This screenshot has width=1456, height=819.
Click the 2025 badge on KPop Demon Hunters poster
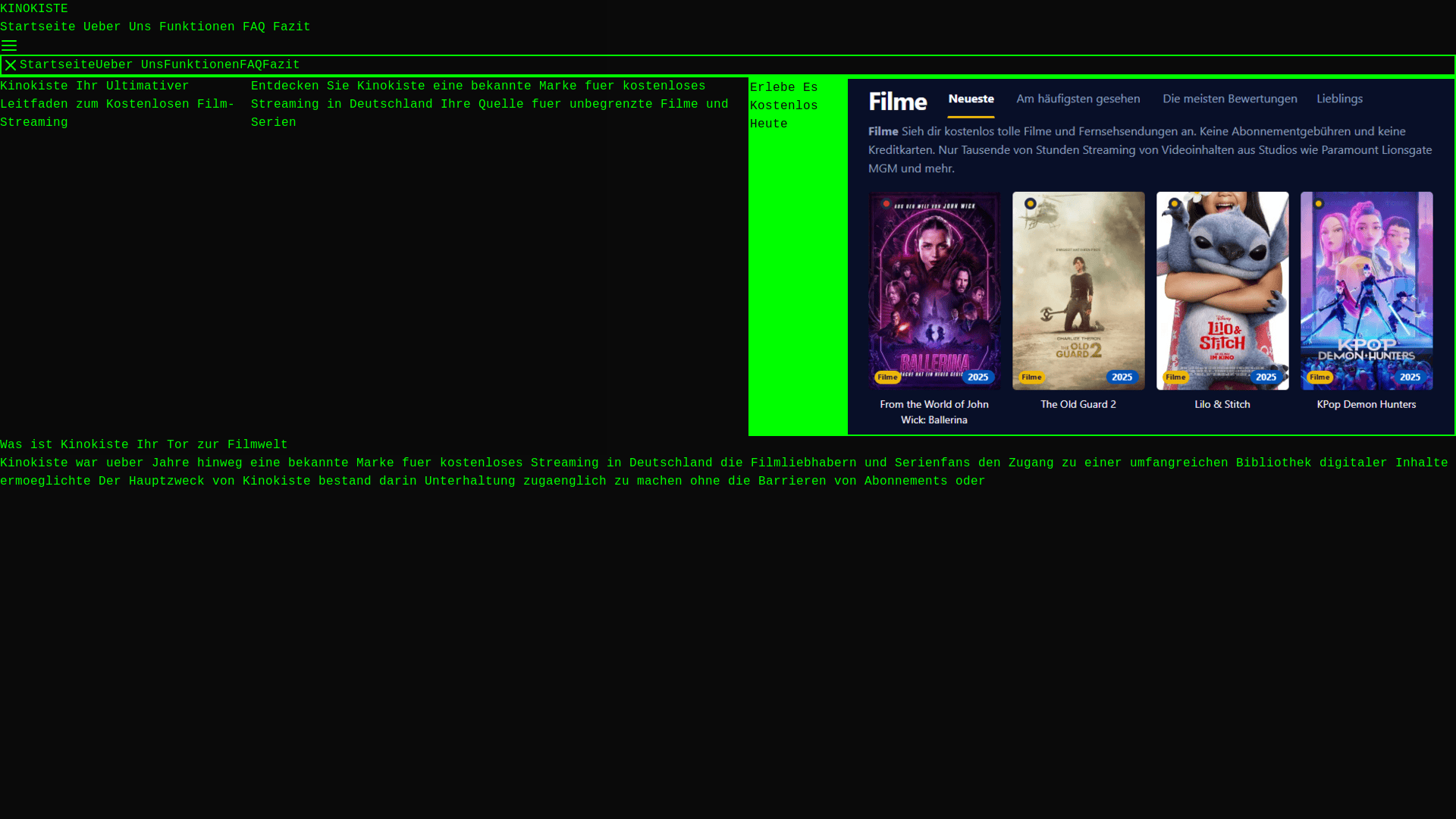(x=1410, y=378)
